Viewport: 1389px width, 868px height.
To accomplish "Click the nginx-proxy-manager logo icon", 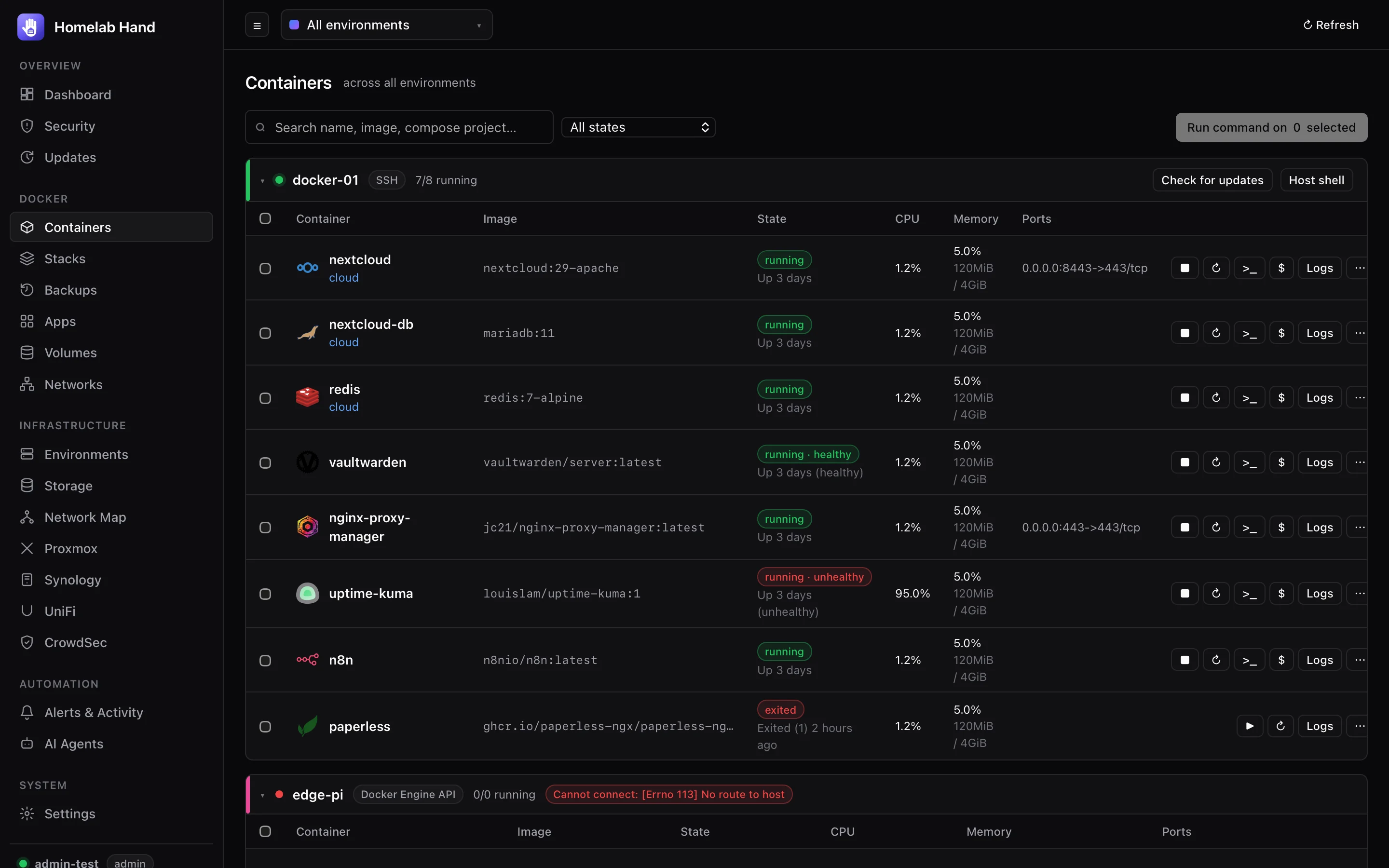I will [x=308, y=528].
